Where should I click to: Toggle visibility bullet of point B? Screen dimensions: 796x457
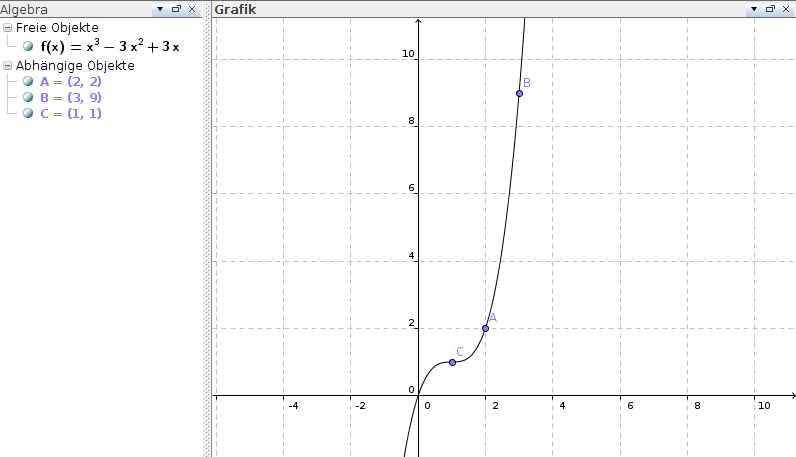click(x=29, y=98)
